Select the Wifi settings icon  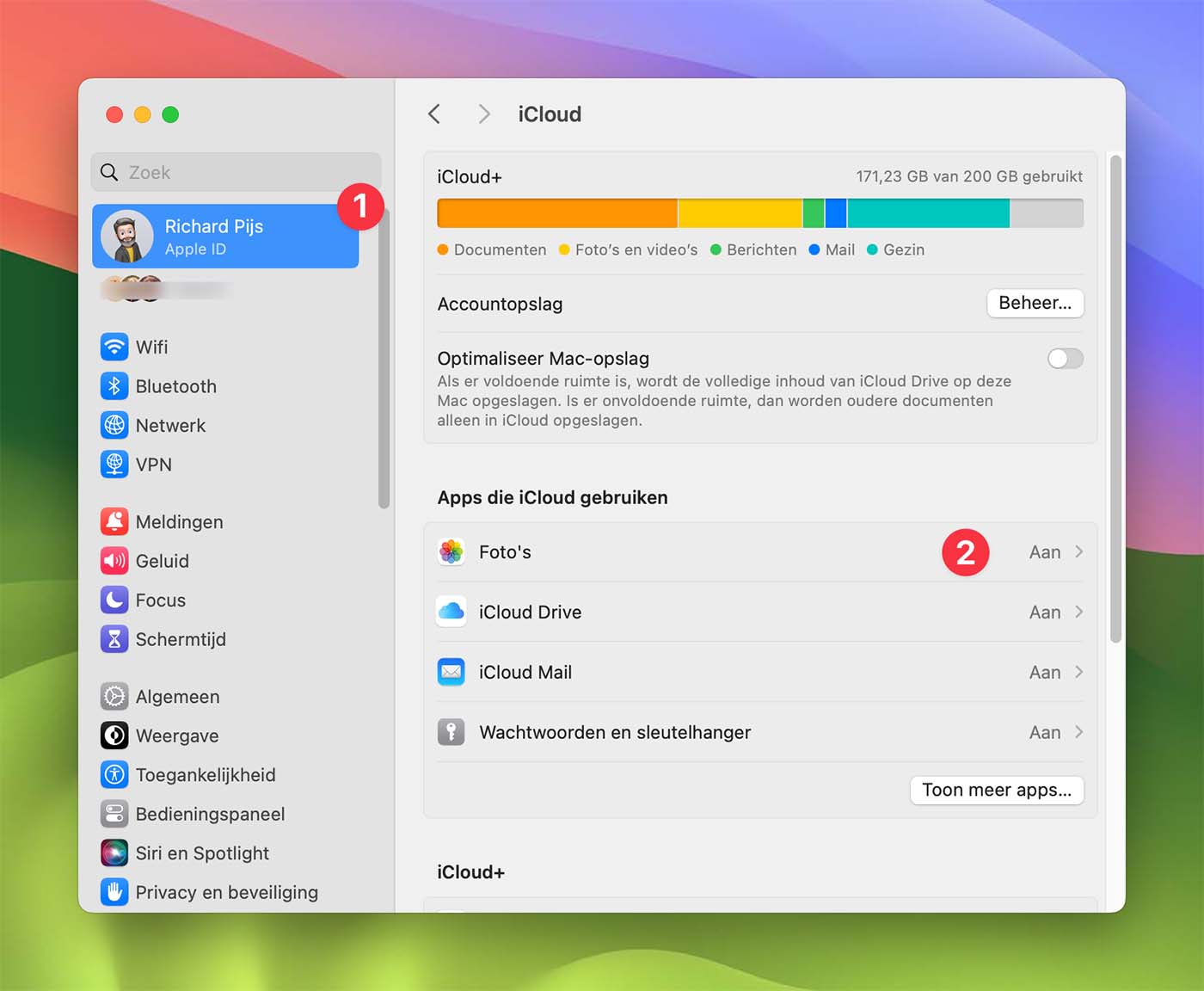point(114,347)
